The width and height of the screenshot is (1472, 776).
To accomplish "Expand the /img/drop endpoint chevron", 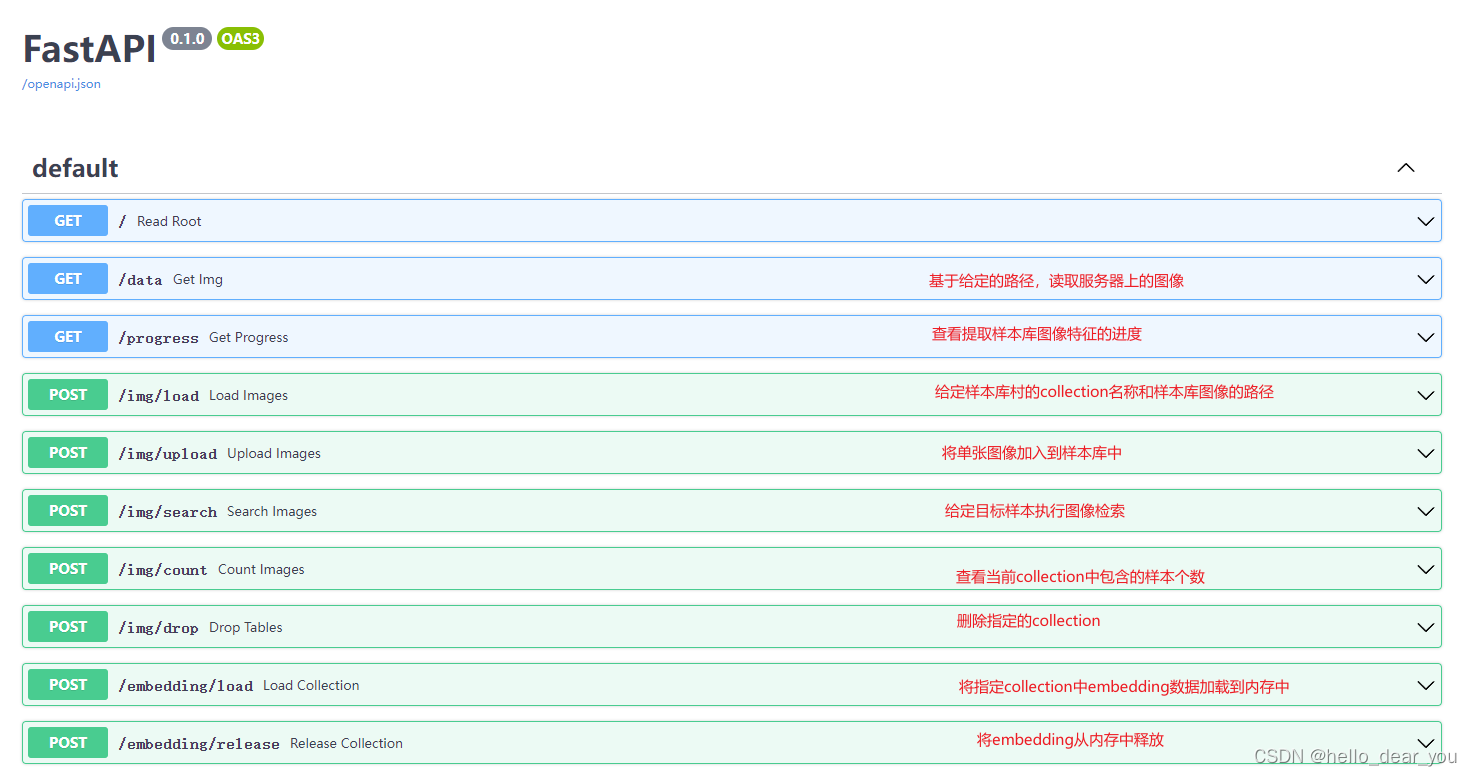I will pos(1426,627).
